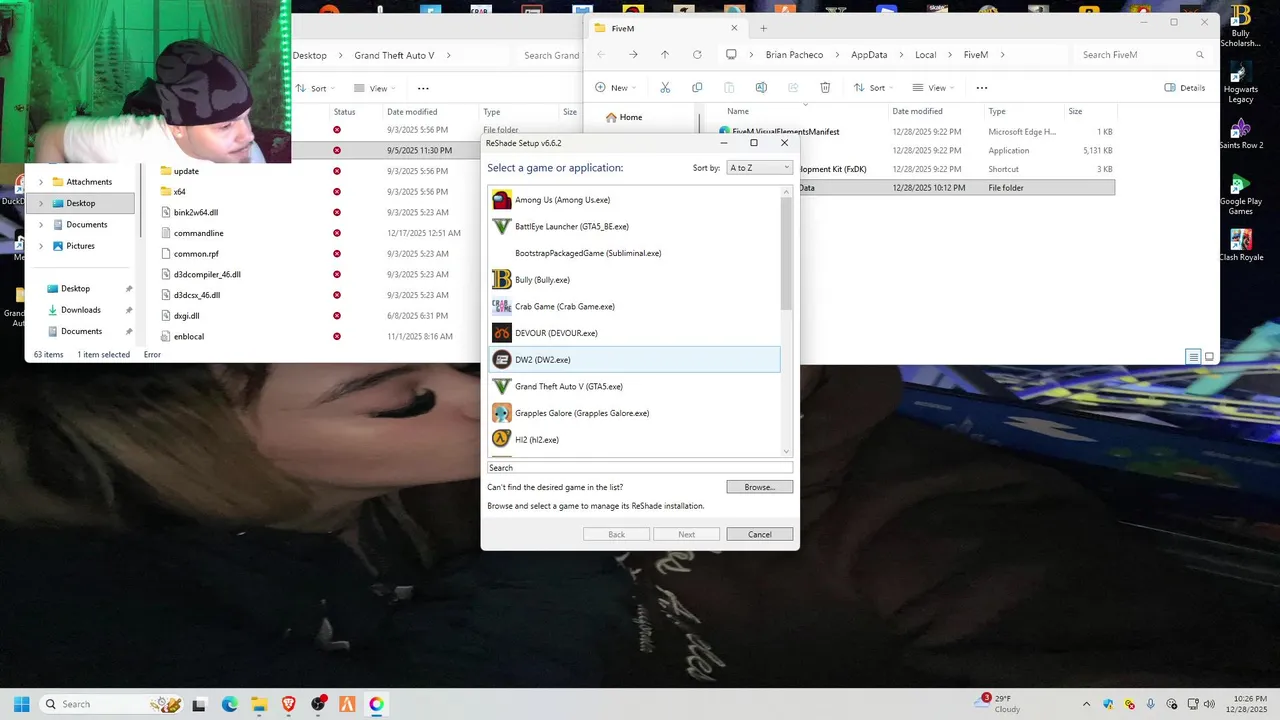
Task: Open OBS Studio from taskbar
Action: click(x=318, y=704)
